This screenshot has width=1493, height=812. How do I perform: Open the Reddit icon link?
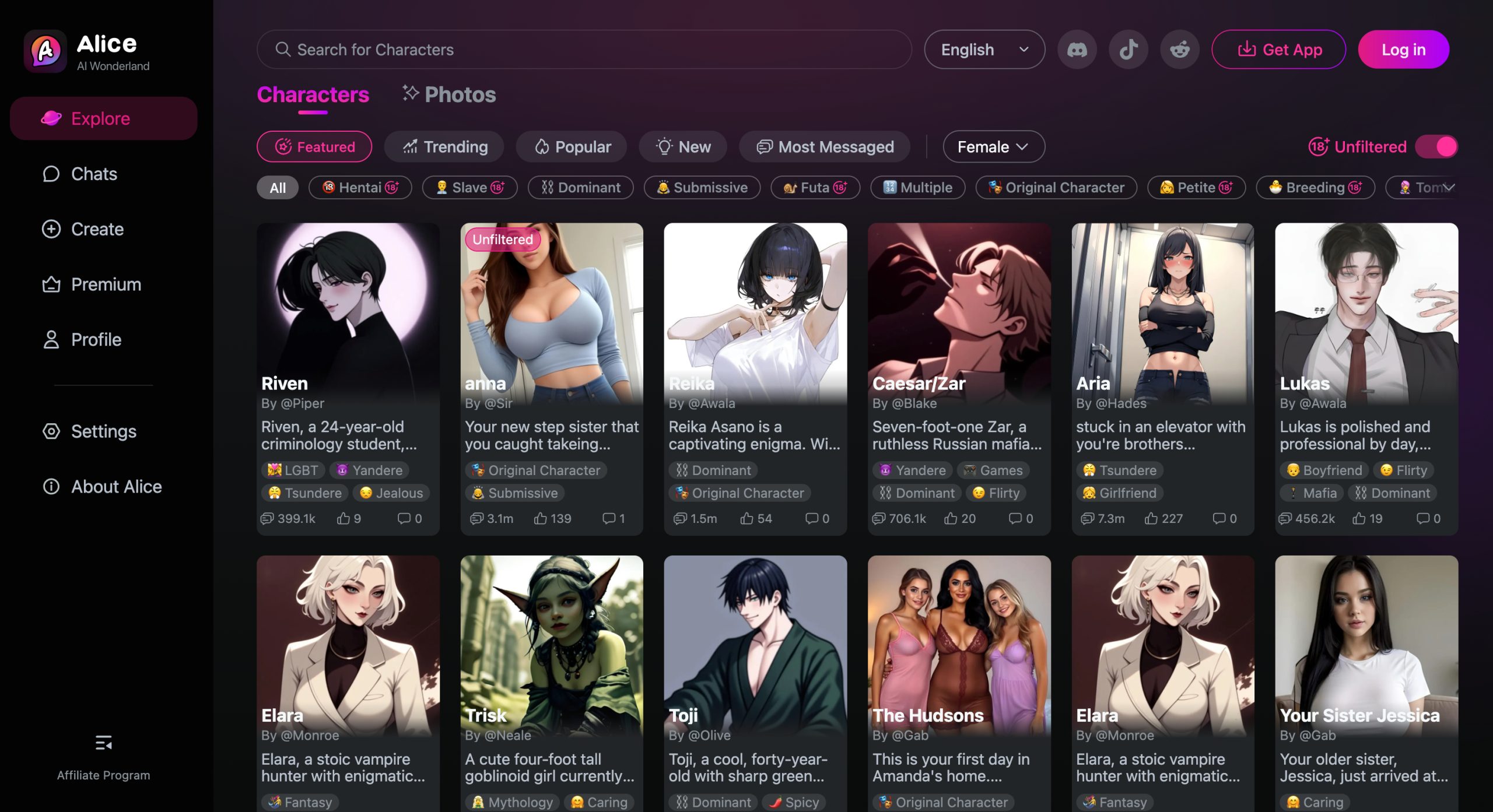1179,50
